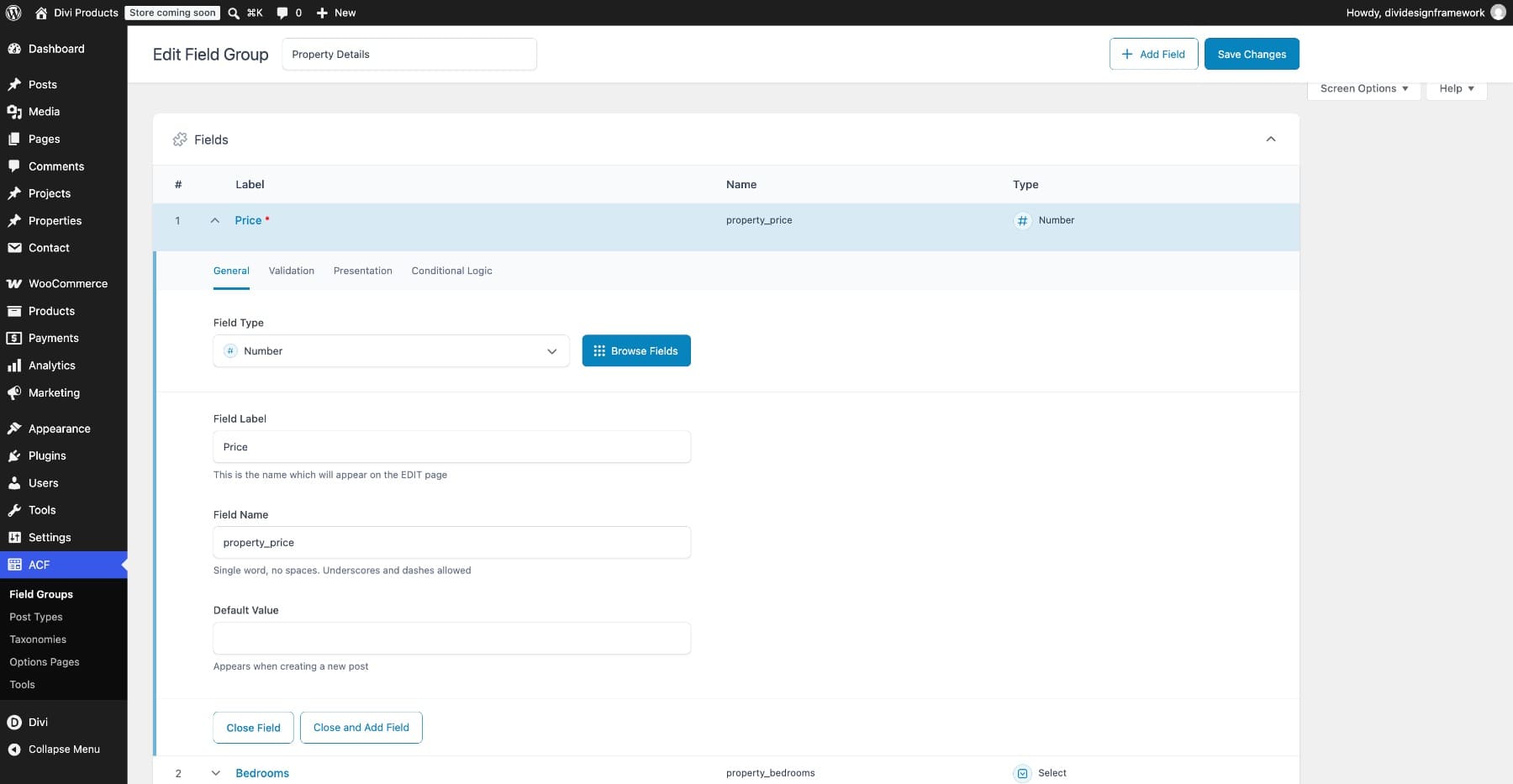Click the property_bedrooms name text
The image size is (1513, 784).
coord(771,773)
